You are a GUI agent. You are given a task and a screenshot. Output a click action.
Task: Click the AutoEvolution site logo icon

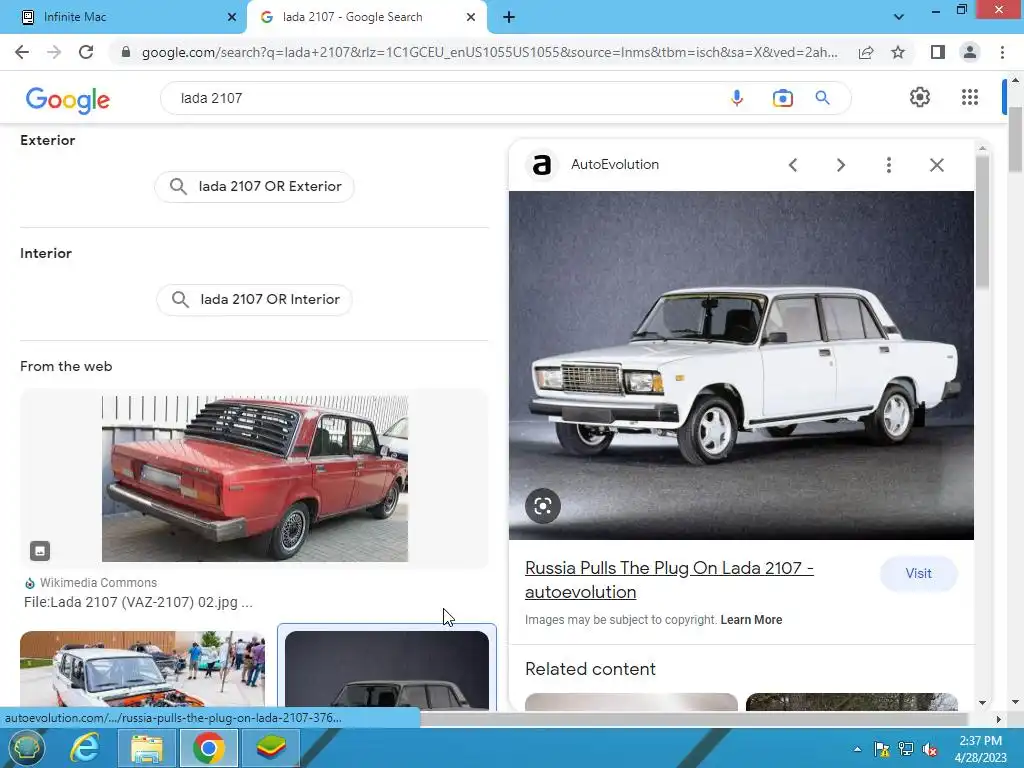tap(542, 165)
